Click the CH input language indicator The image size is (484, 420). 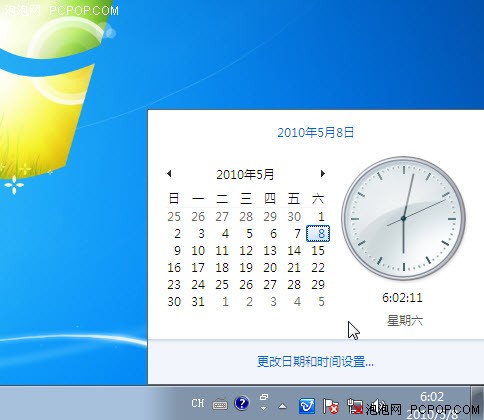[198, 403]
